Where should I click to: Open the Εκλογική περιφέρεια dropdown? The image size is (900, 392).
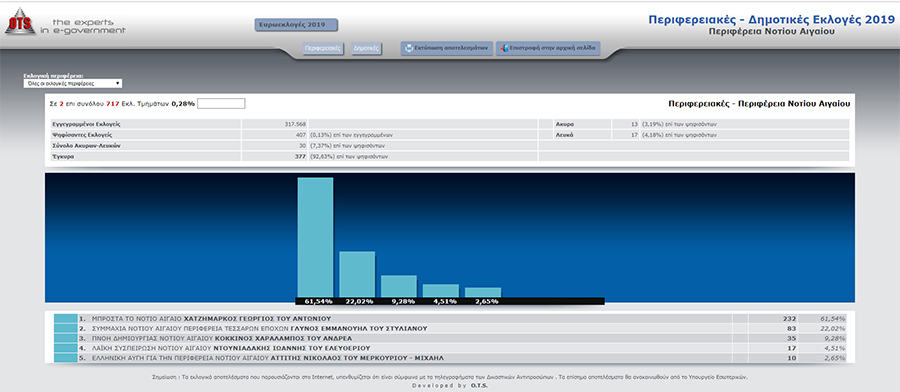click(x=73, y=84)
